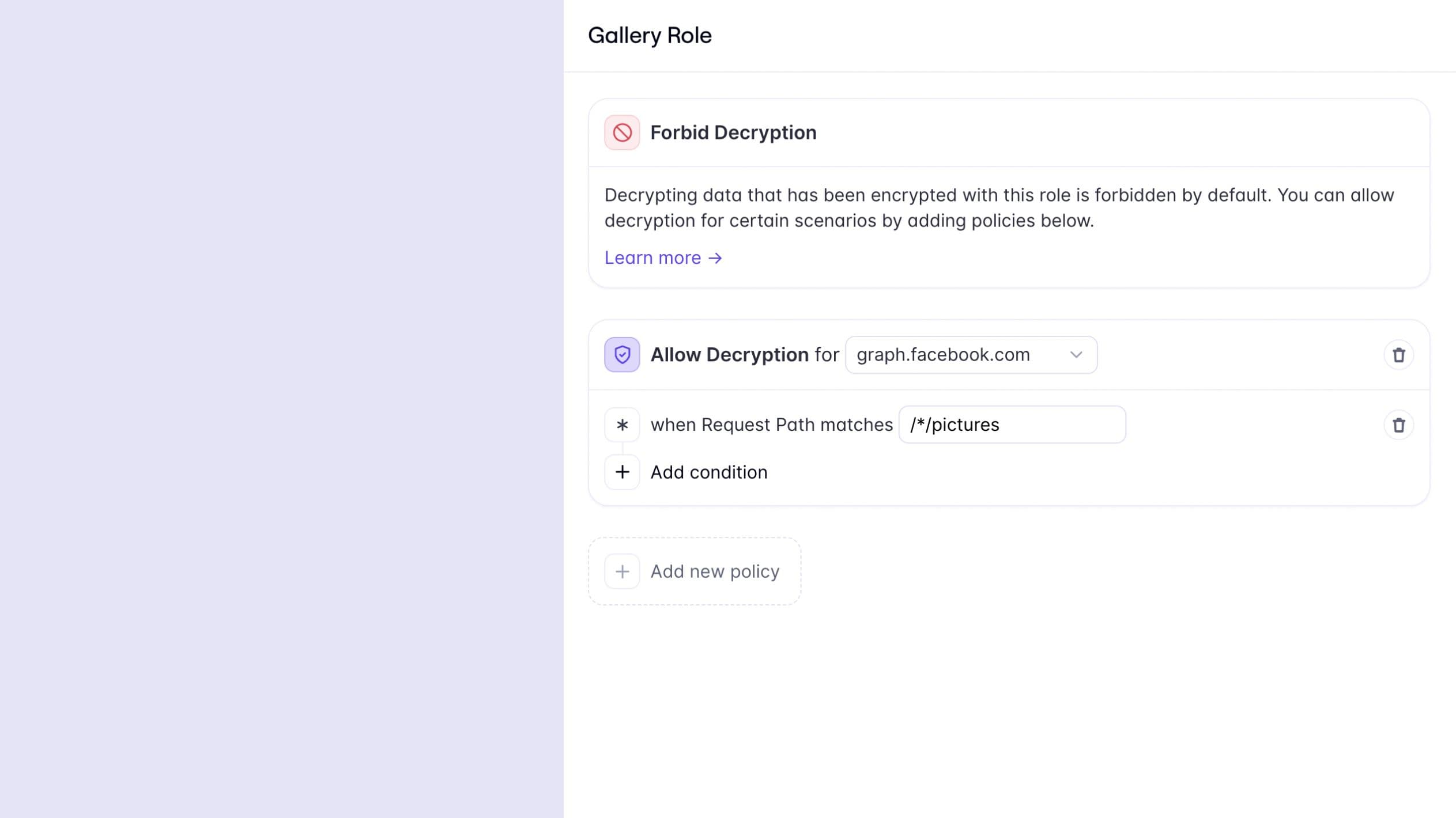Screen dimensions: 1456x818
Task: Click the asterisk wildcard match icon
Action: (622, 425)
